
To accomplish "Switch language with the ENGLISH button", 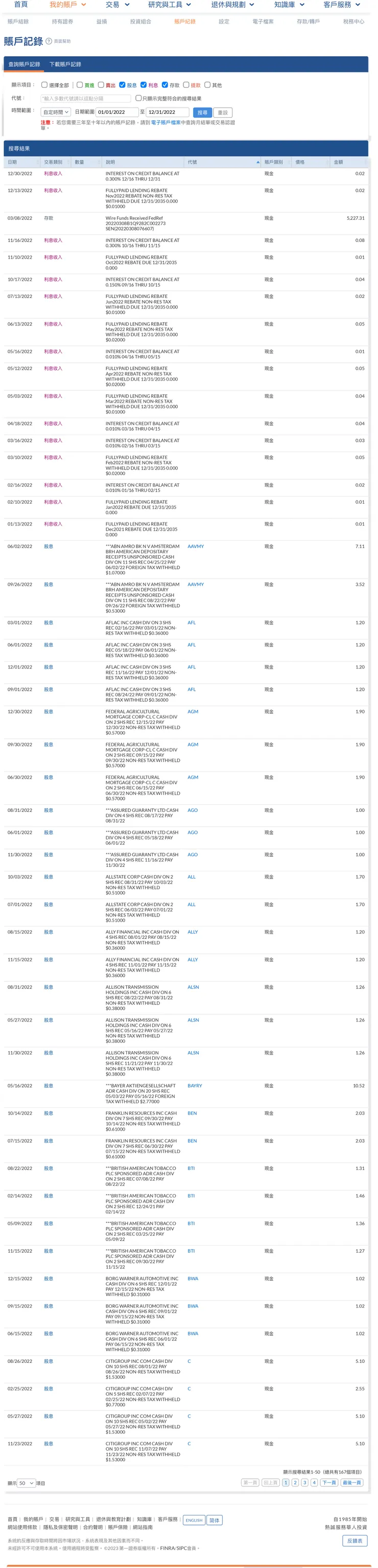I will click(194, 1520).
